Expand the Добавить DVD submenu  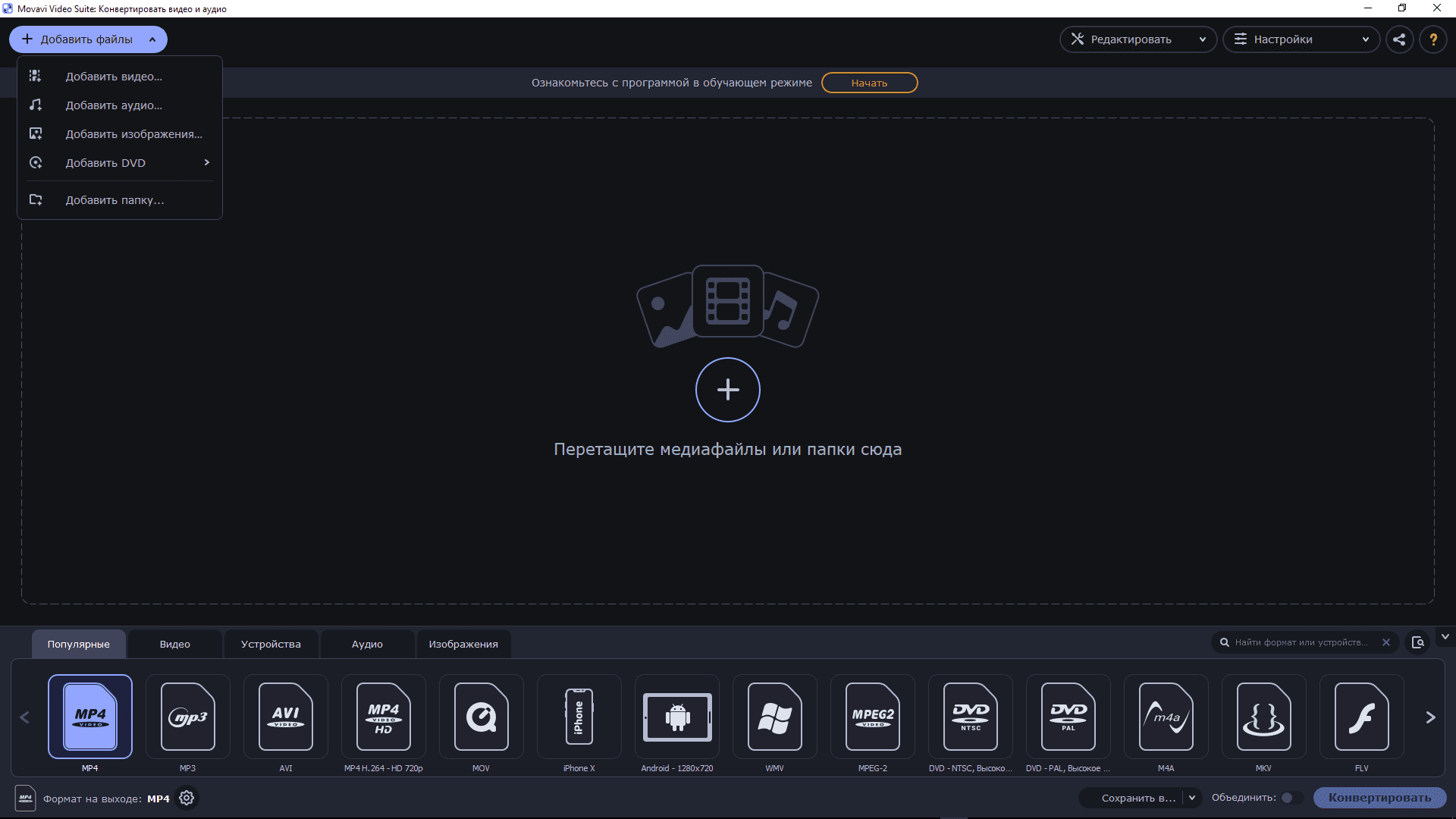point(120,163)
